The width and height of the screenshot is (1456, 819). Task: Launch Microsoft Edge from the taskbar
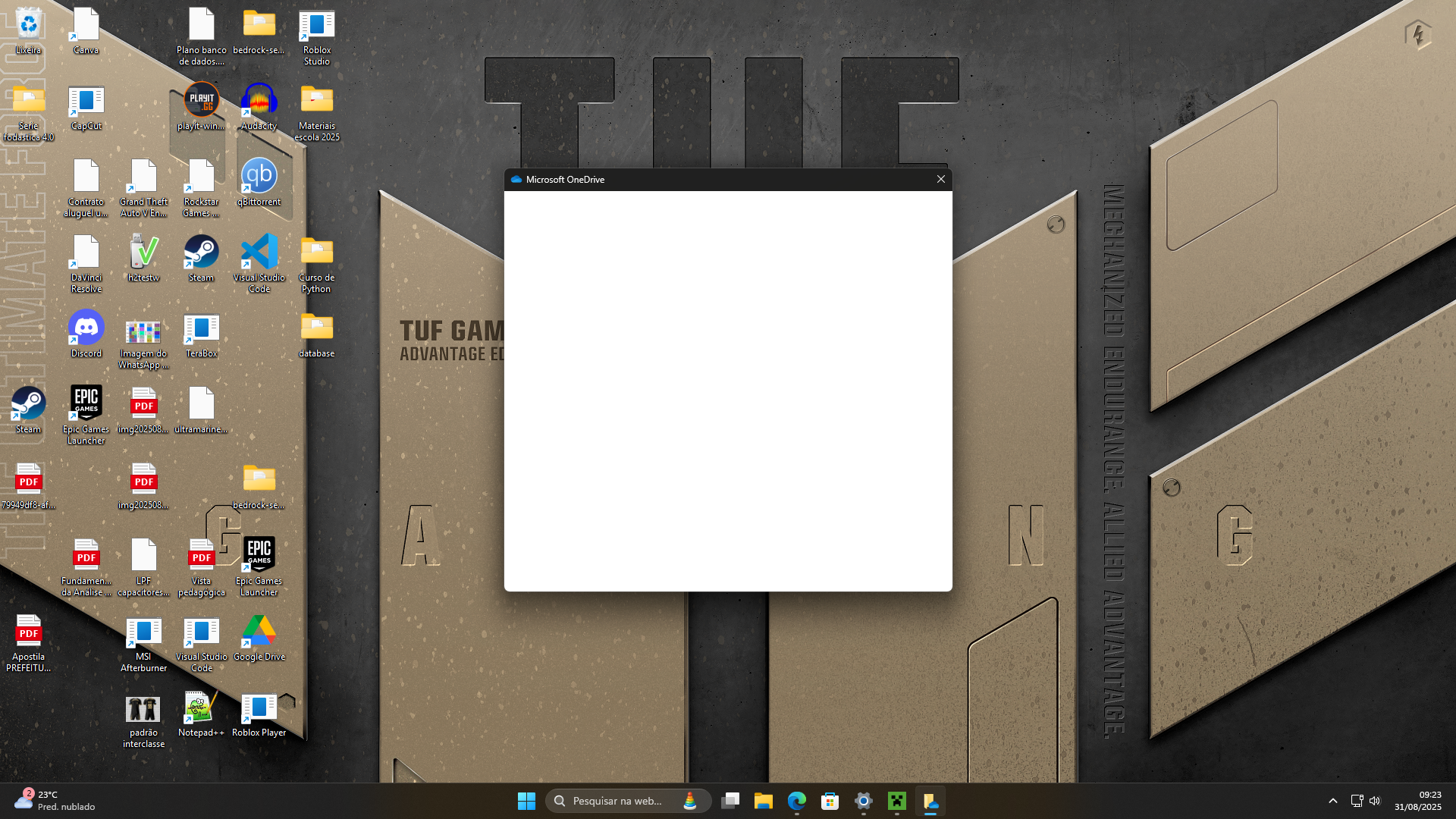coord(797,801)
